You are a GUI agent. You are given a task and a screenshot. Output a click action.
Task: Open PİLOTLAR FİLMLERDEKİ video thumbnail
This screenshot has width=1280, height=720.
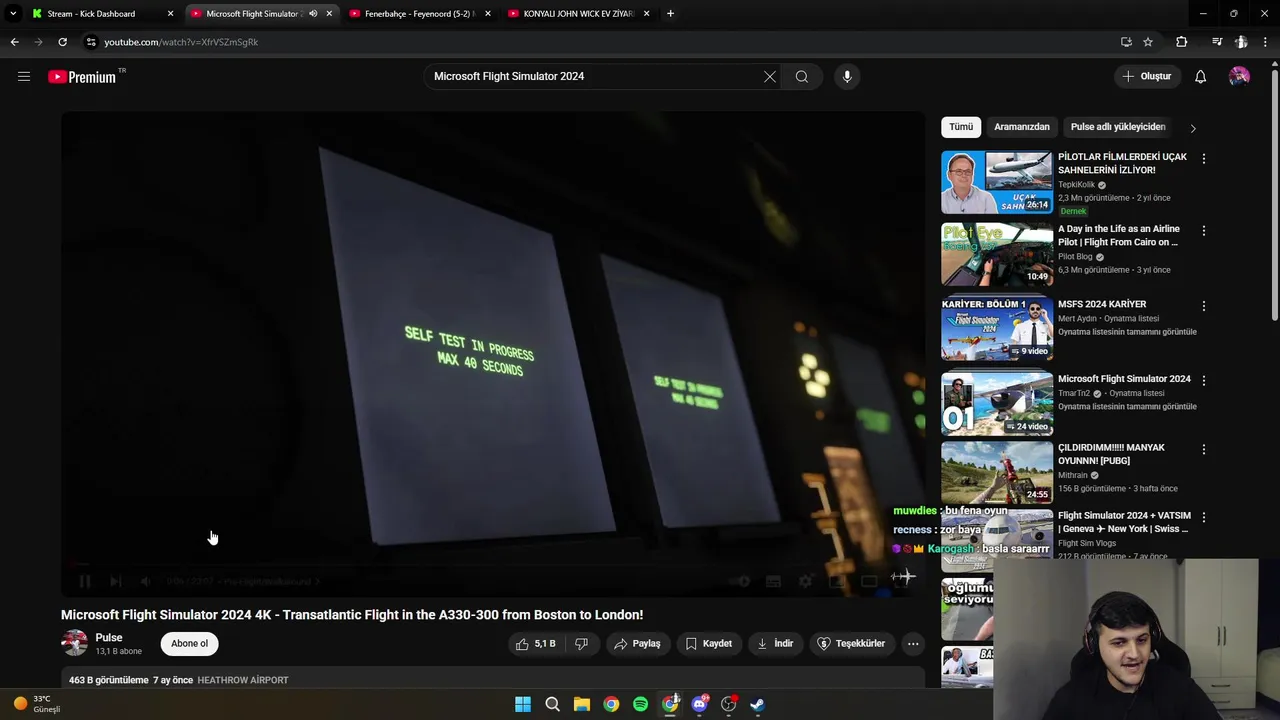click(997, 182)
